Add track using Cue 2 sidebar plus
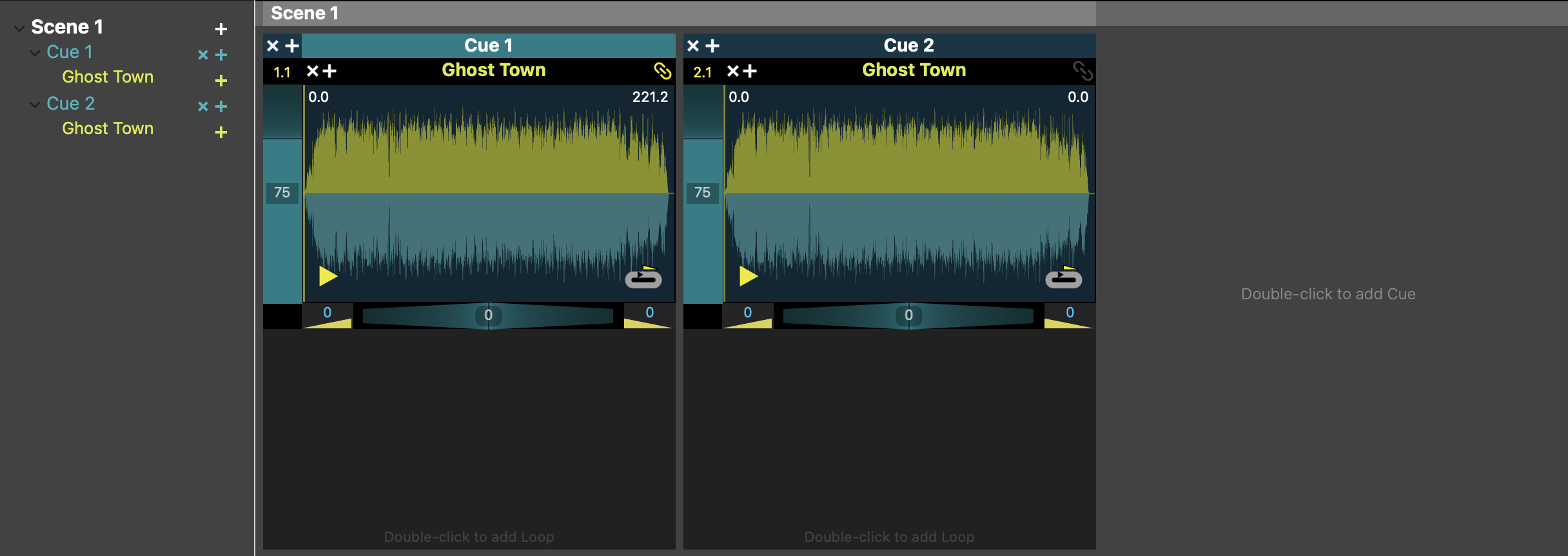Screen dimensions: 1568x556 click(x=221, y=106)
